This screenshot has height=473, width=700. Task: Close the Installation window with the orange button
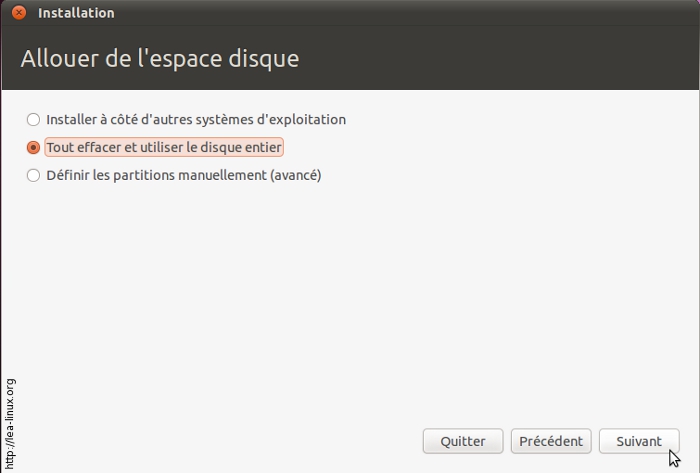[18, 13]
